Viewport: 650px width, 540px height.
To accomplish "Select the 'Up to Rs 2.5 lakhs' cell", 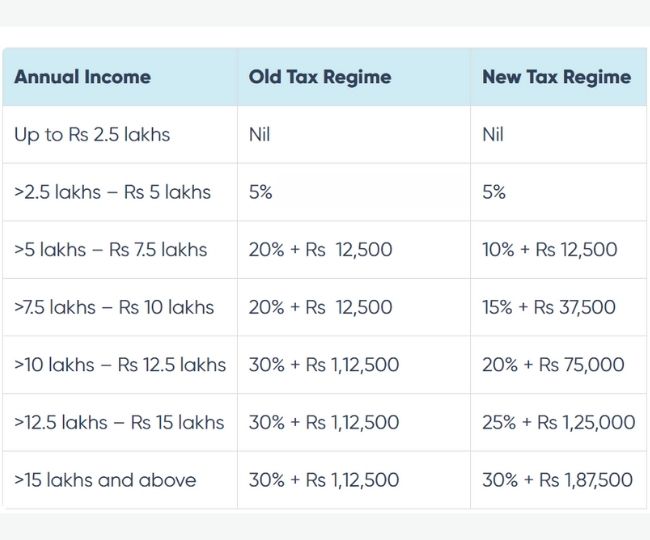I will point(92,135).
